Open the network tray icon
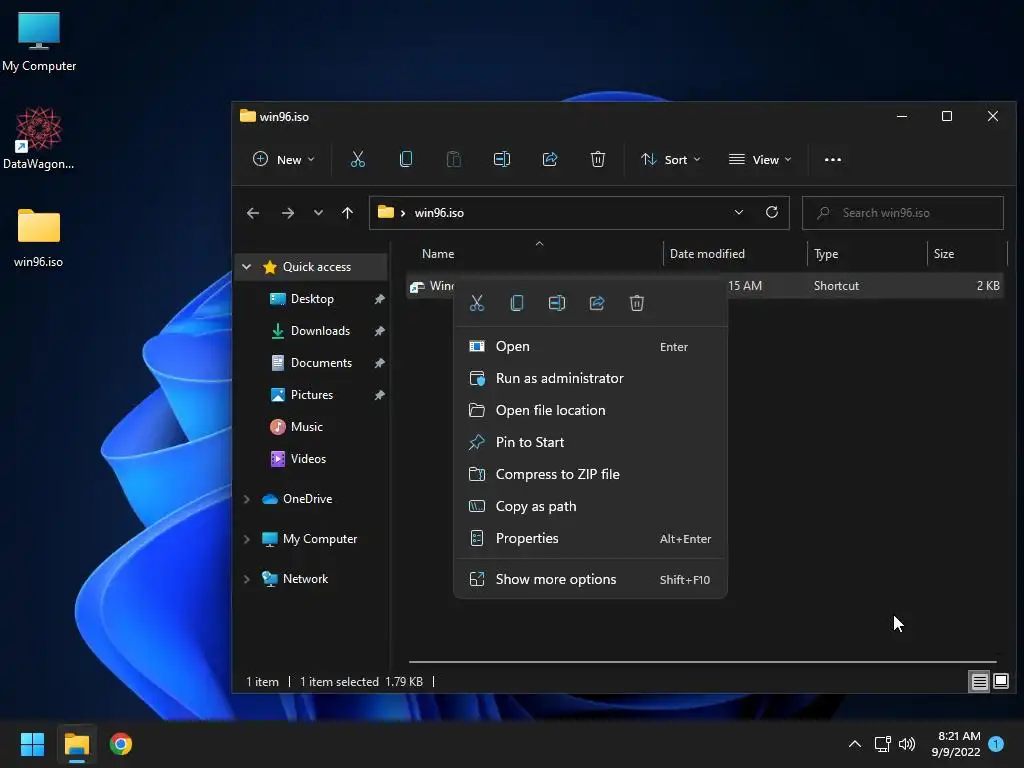 tap(882, 744)
